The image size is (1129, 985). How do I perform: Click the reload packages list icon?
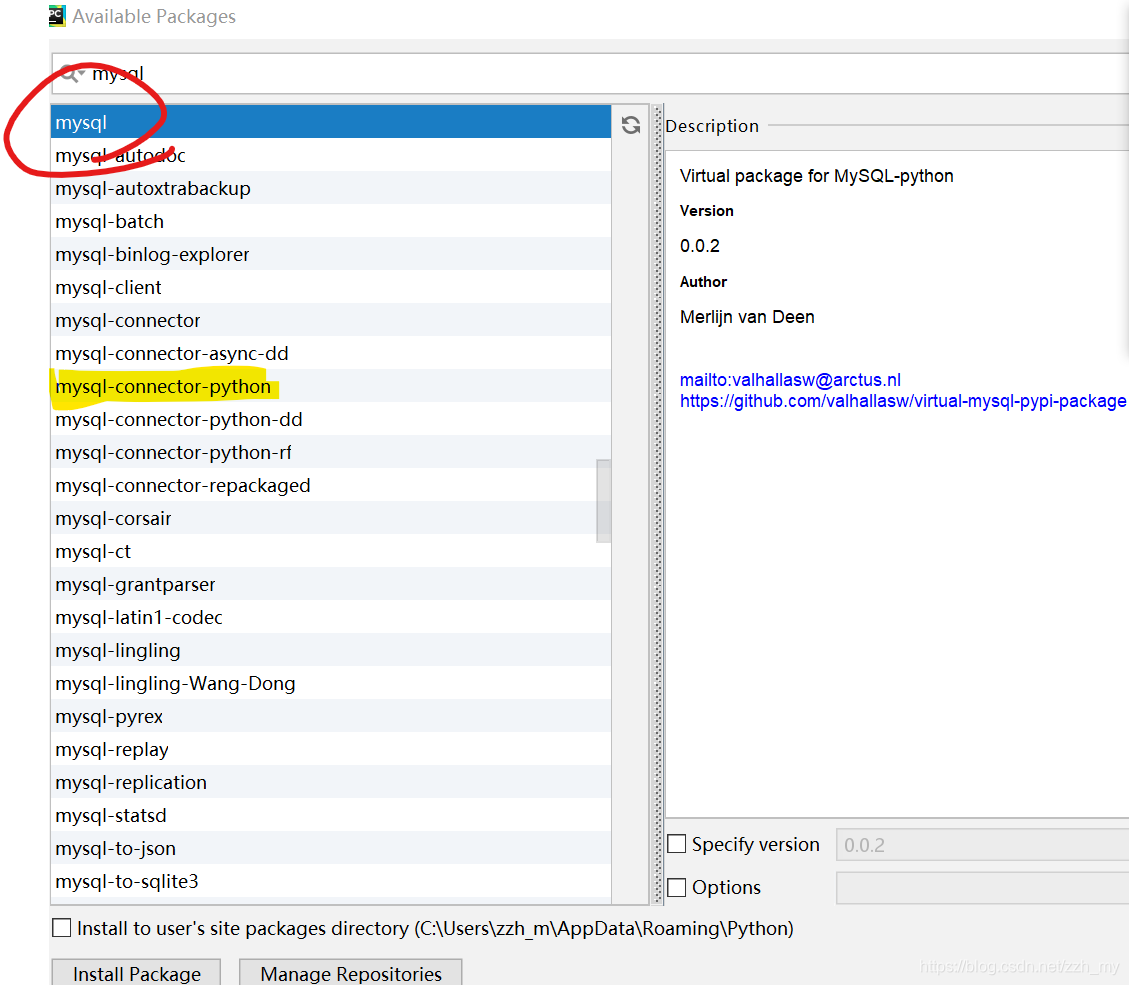tap(631, 125)
